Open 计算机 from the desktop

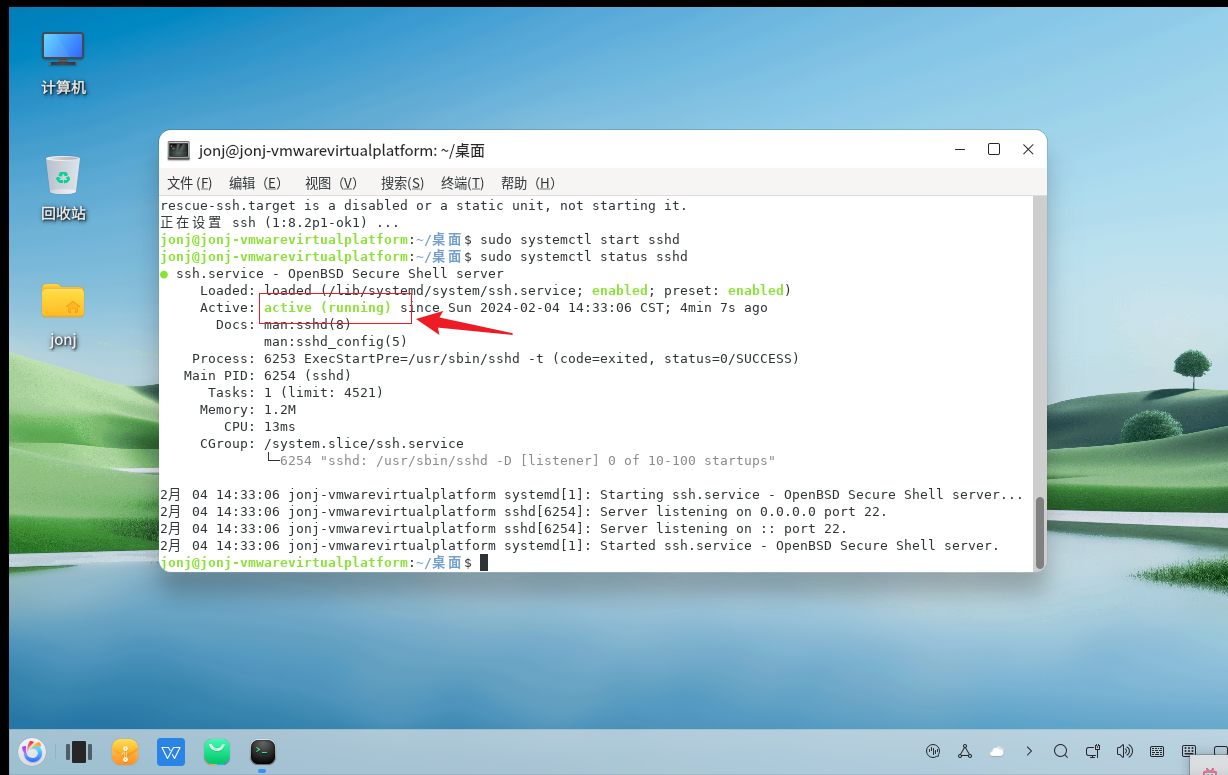point(62,60)
